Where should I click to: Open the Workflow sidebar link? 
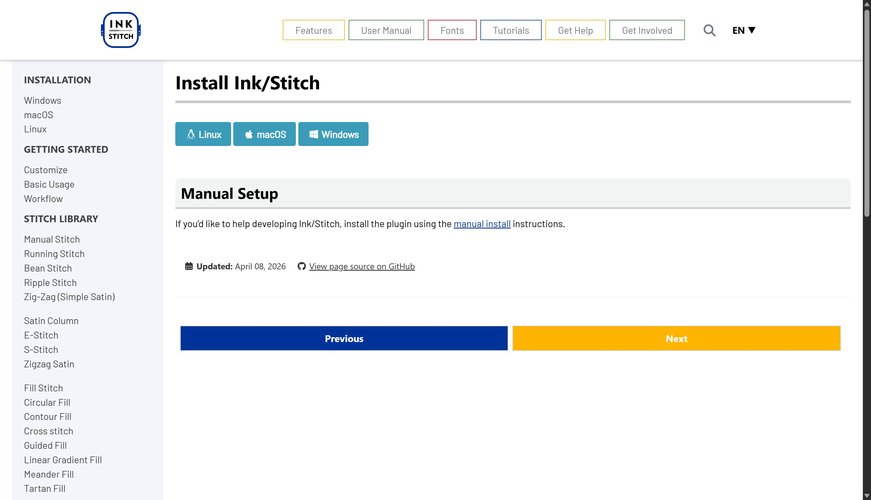43,199
